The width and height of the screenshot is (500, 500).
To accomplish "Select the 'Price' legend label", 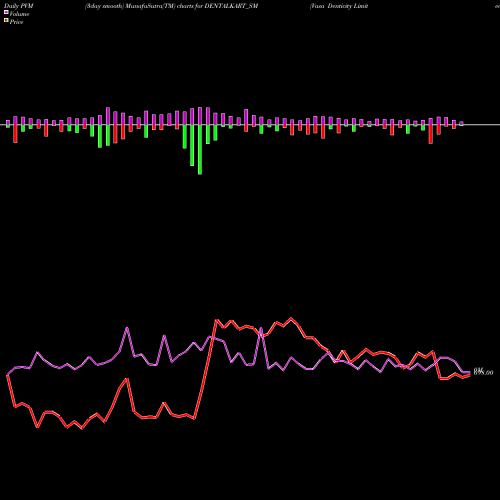I will coord(16,22).
